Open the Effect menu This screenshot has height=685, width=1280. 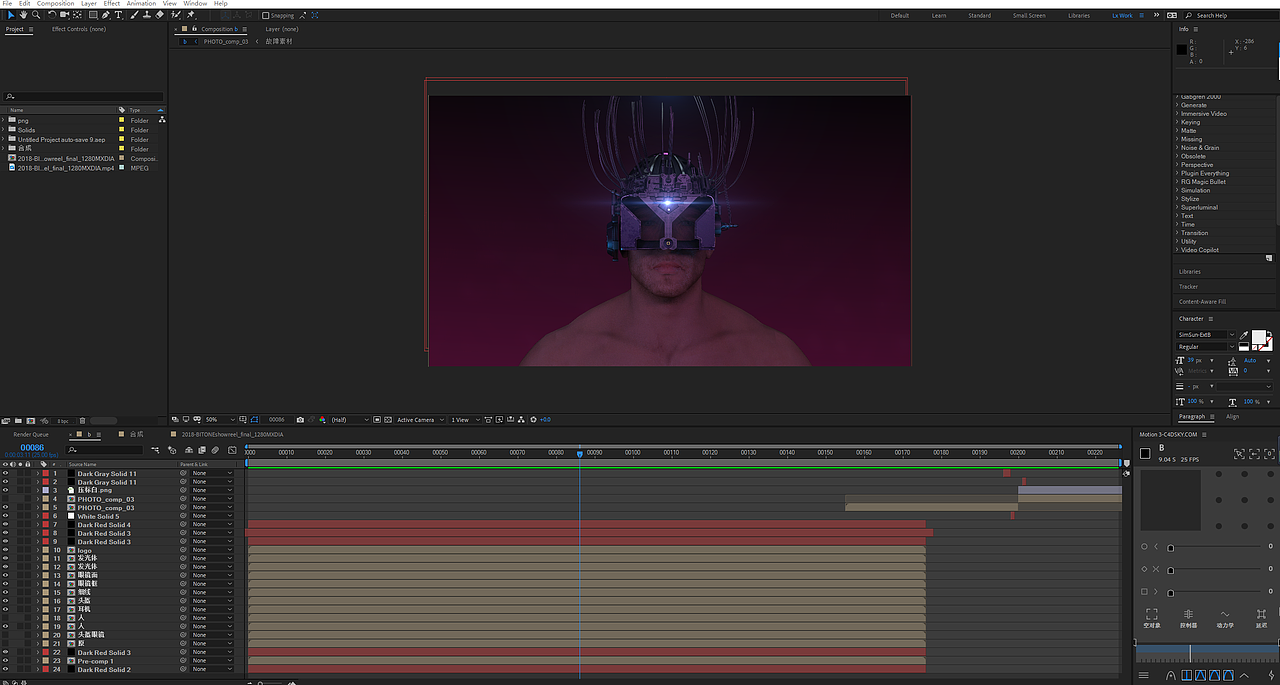[111, 3]
